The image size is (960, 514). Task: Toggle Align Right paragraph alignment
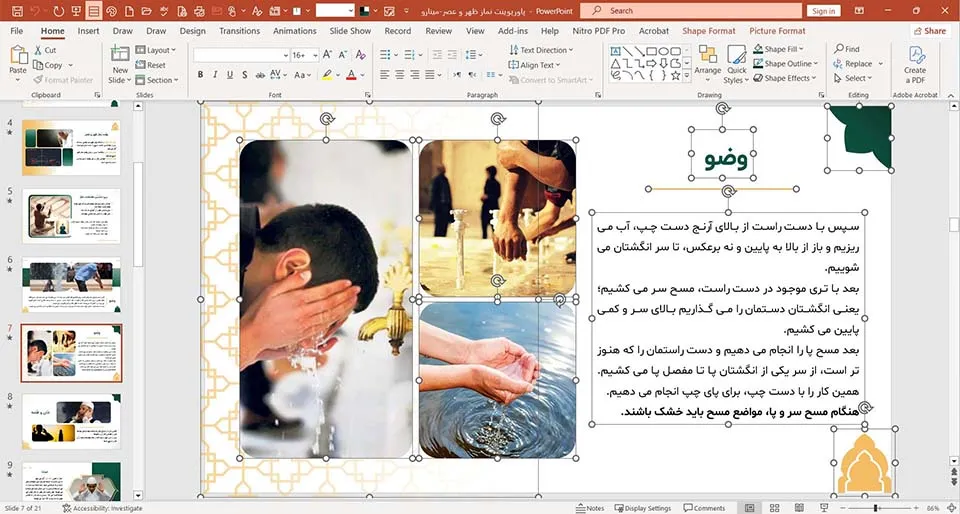coord(415,75)
